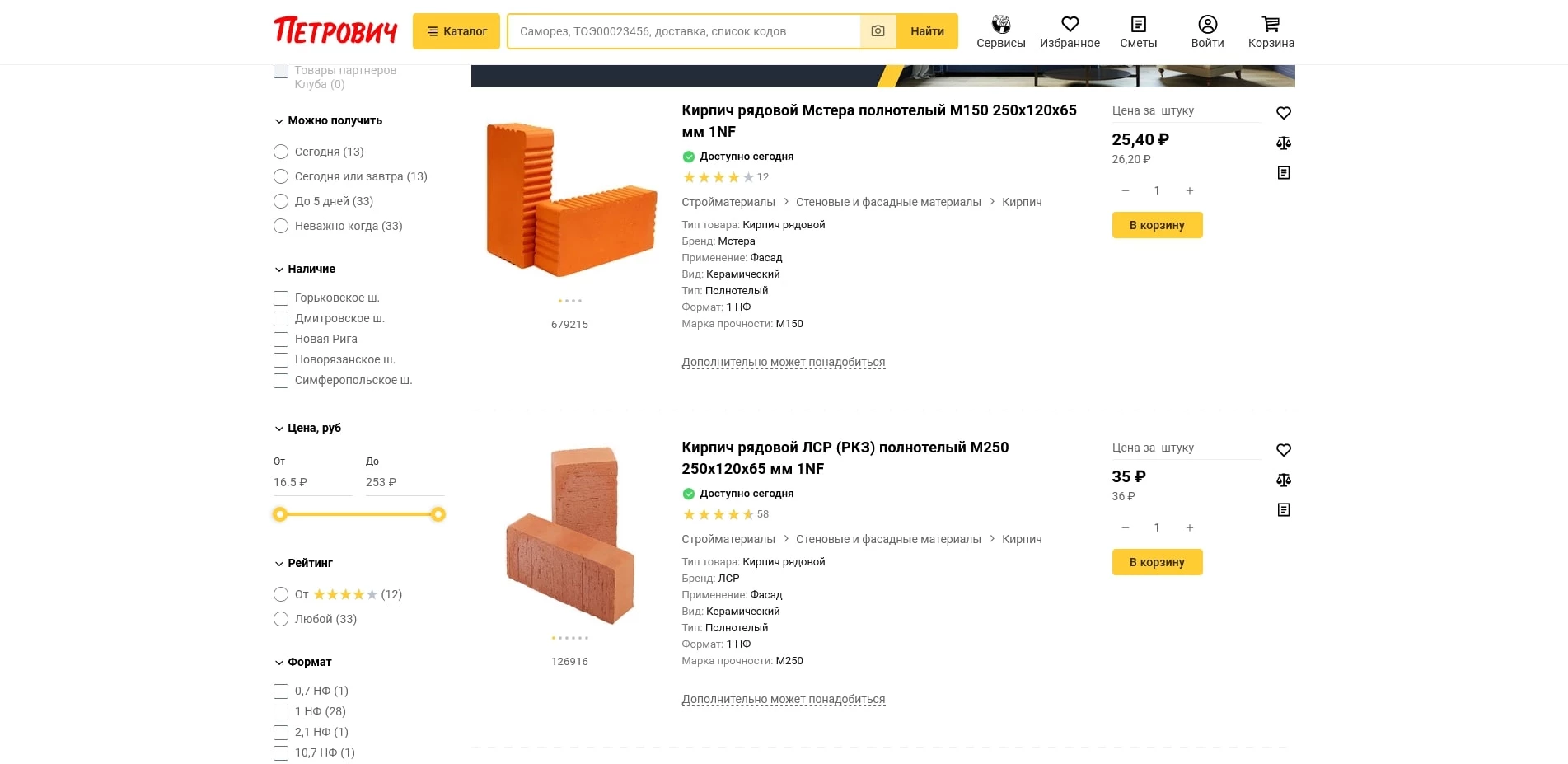Compare the ЛСР brick using scales icon
This screenshot has height=764, width=1568.
pyautogui.click(x=1283, y=480)
